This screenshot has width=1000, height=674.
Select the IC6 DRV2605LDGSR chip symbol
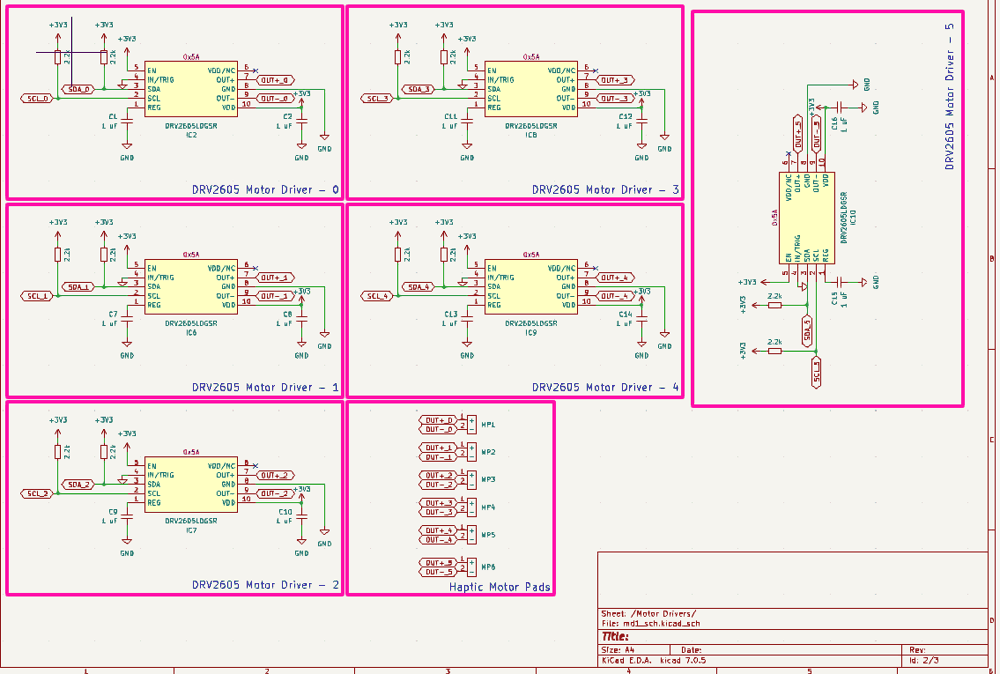click(191, 287)
